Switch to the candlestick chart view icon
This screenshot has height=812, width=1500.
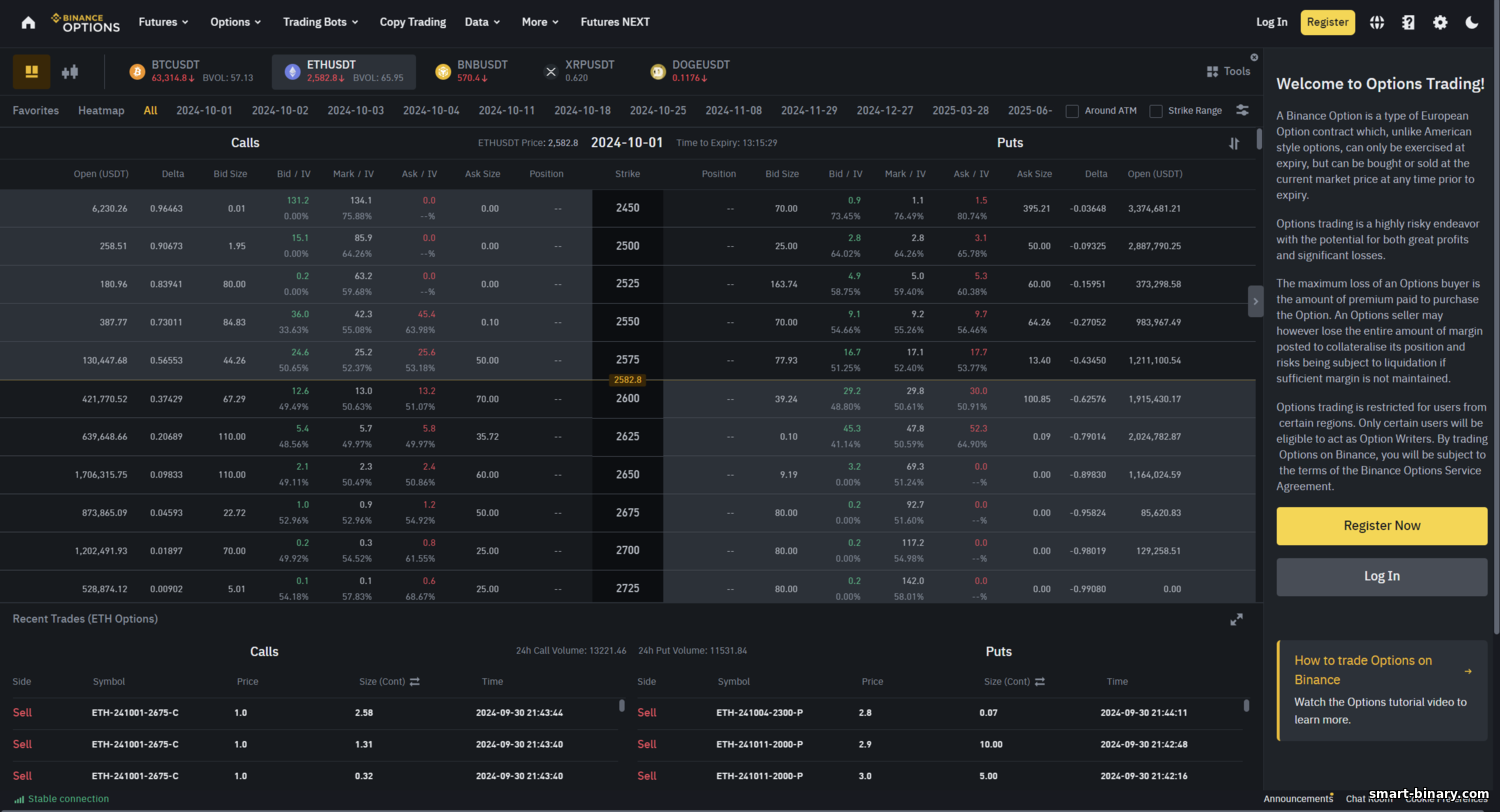[x=70, y=72]
